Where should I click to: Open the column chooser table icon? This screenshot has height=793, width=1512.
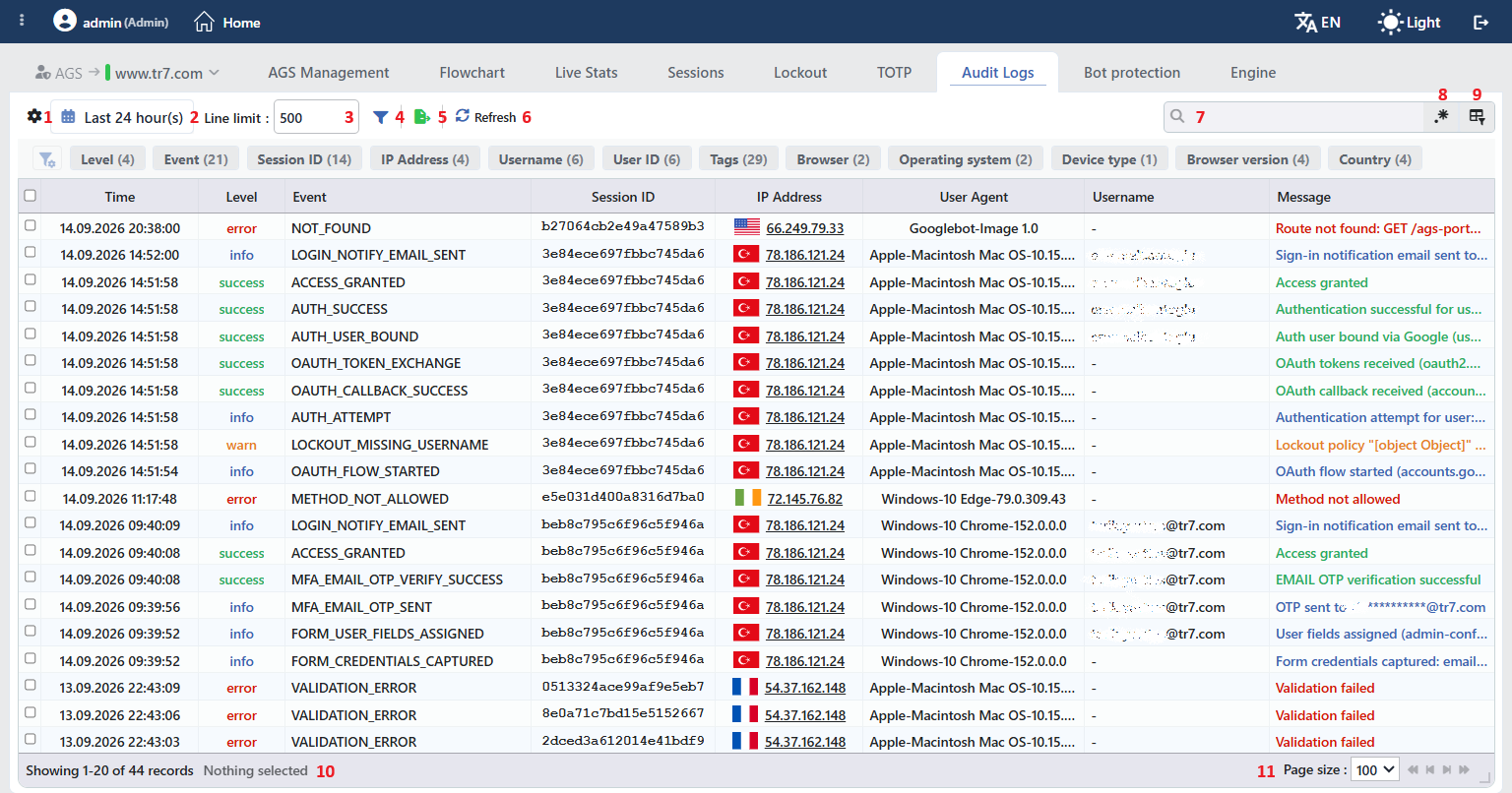pyautogui.click(x=1477, y=116)
